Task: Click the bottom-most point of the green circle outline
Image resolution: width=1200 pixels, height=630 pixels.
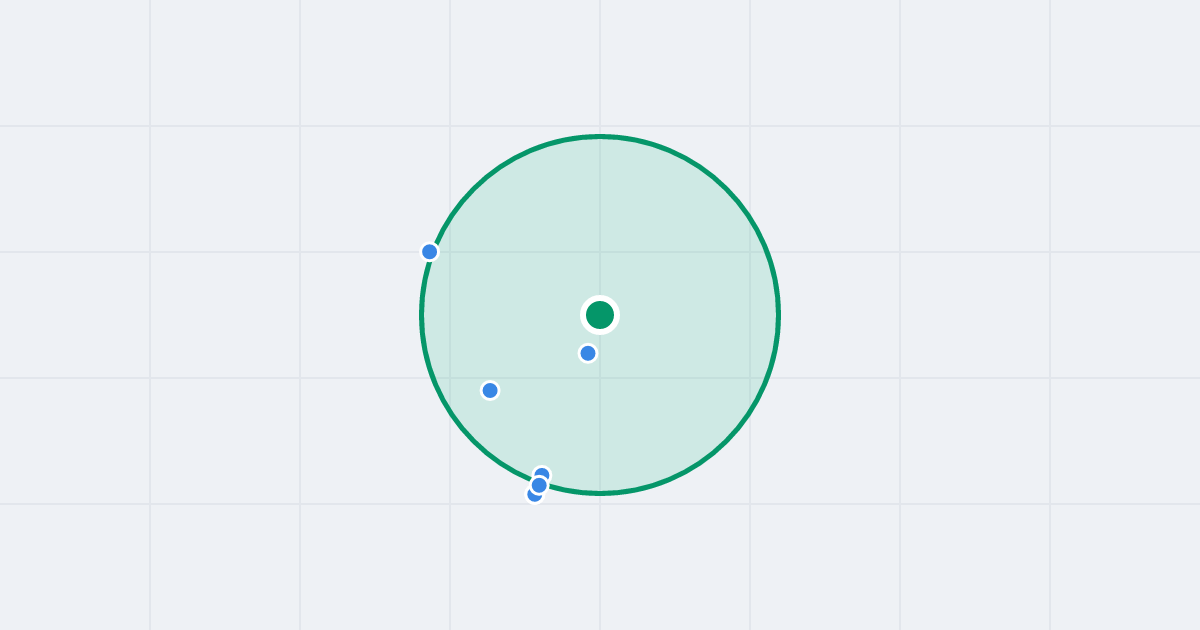Action: pyautogui.click(x=600, y=493)
